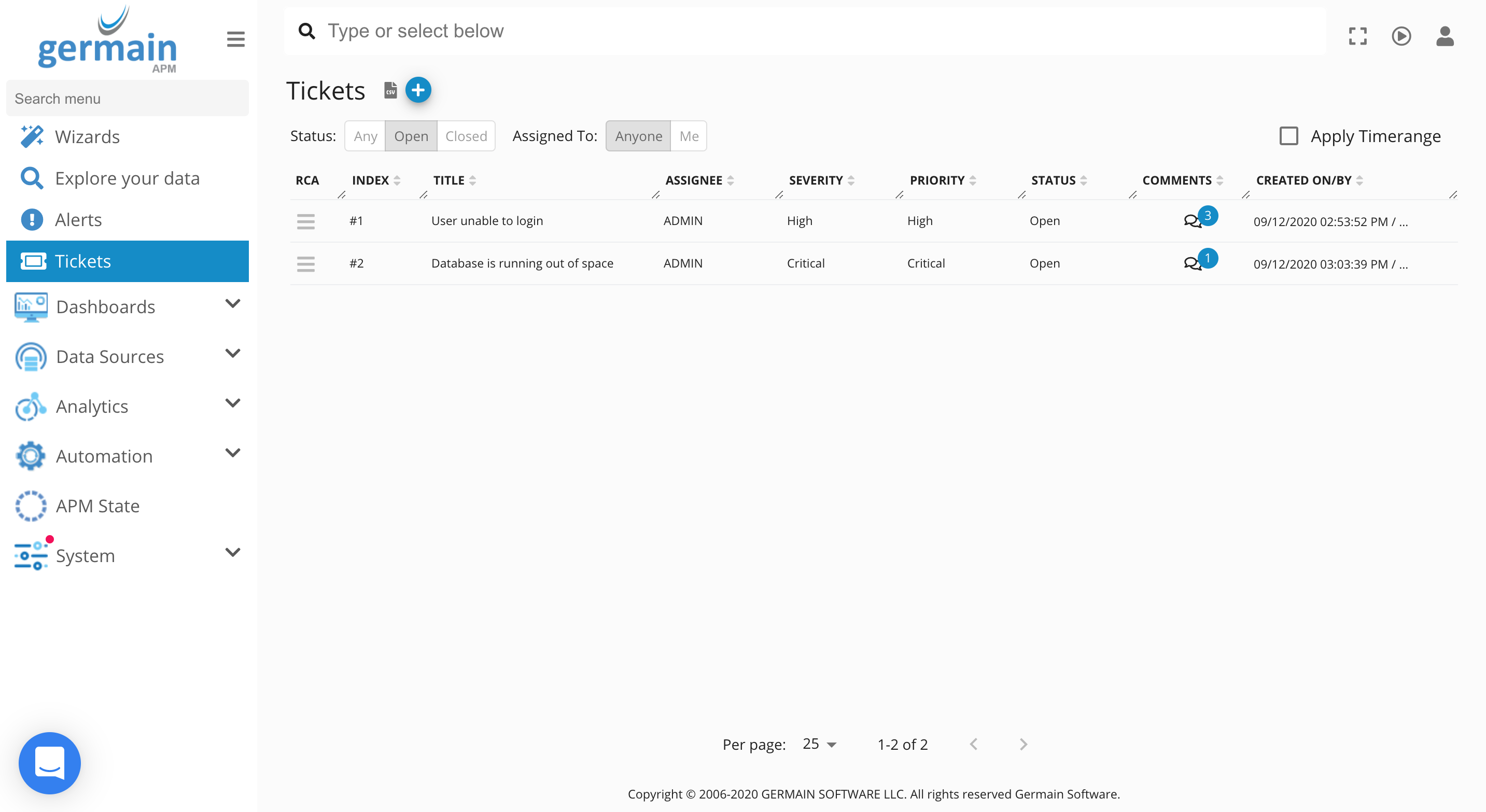Click the play circle icon in the header

tap(1401, 36)
